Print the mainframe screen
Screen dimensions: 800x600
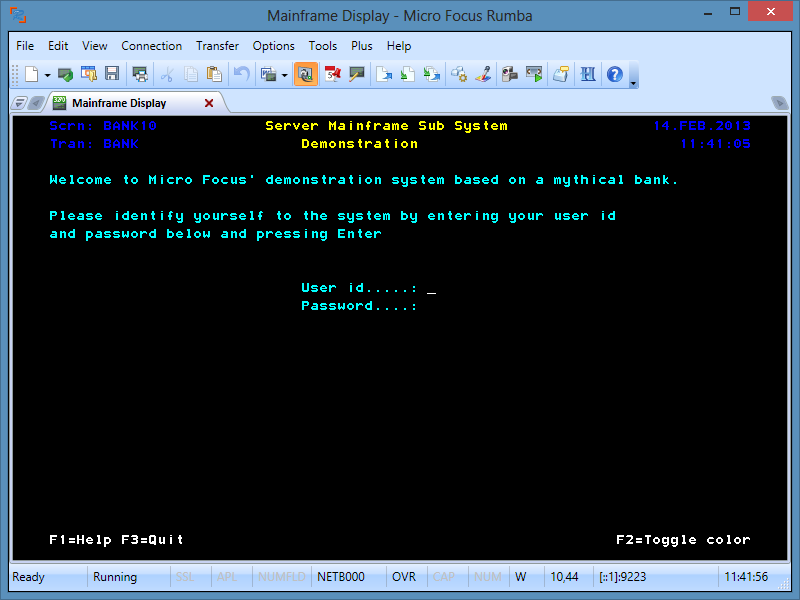(x=140, y=74)
